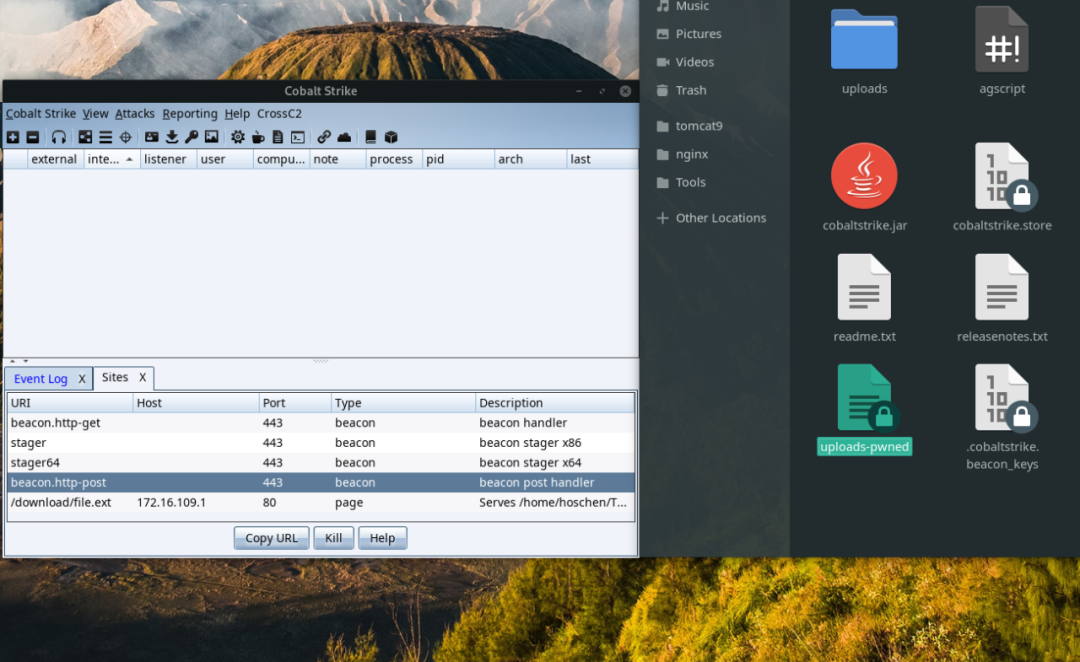Switch to target table crosshair icon

click(125, 137)
